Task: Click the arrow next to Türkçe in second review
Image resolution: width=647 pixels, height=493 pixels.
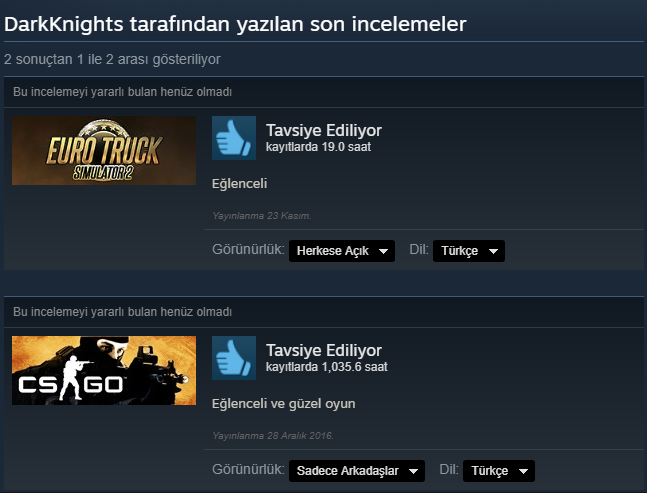Action: pos(523,471)
